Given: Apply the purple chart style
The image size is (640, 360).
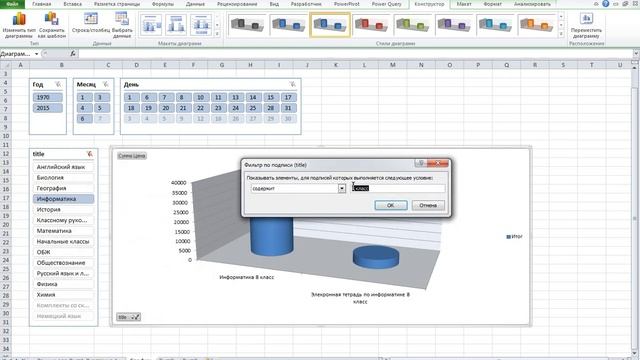Looking at the screenshot, I should click(454, 25).
